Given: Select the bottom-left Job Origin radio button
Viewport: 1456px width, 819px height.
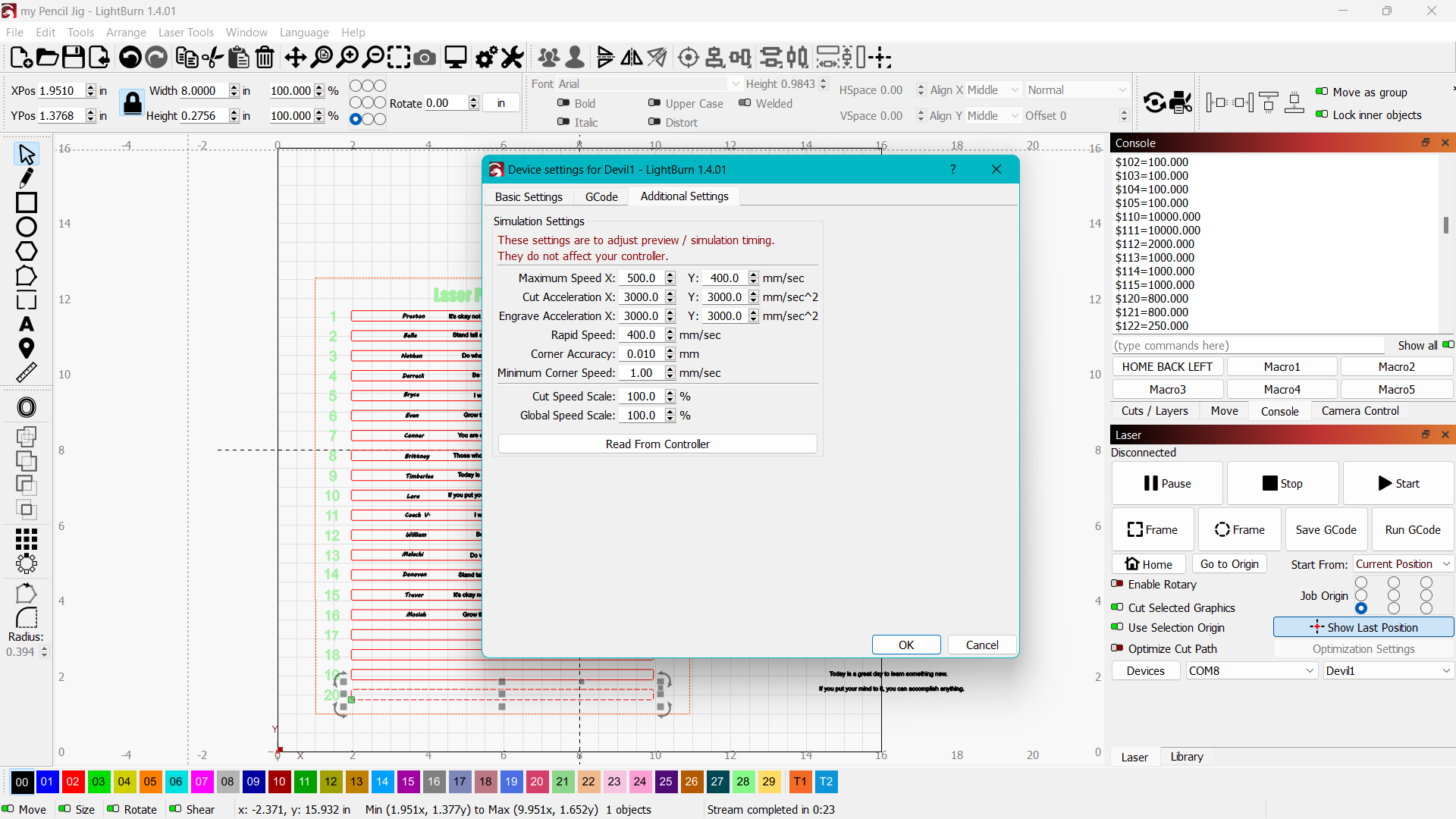Looking at the screenshot, I should coord(1361,608).
